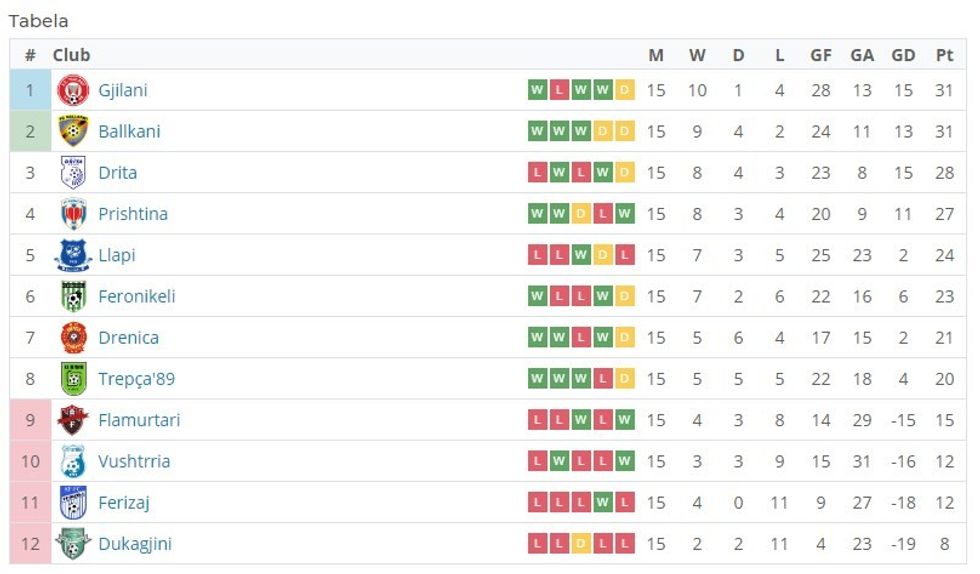Click the blue rank 1 position cell
The image size is (980, 574).
click(x=30, y=90)
